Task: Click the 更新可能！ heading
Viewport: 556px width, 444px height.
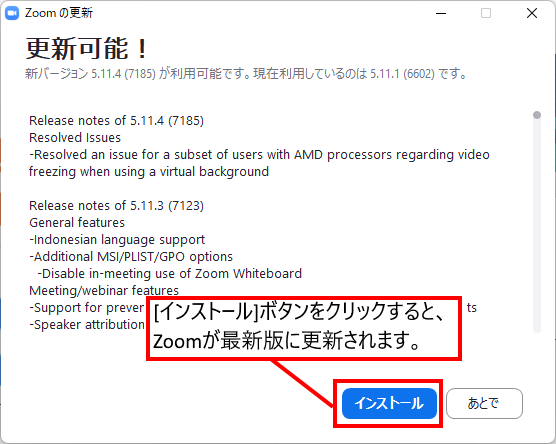Action: click(87, 49)
